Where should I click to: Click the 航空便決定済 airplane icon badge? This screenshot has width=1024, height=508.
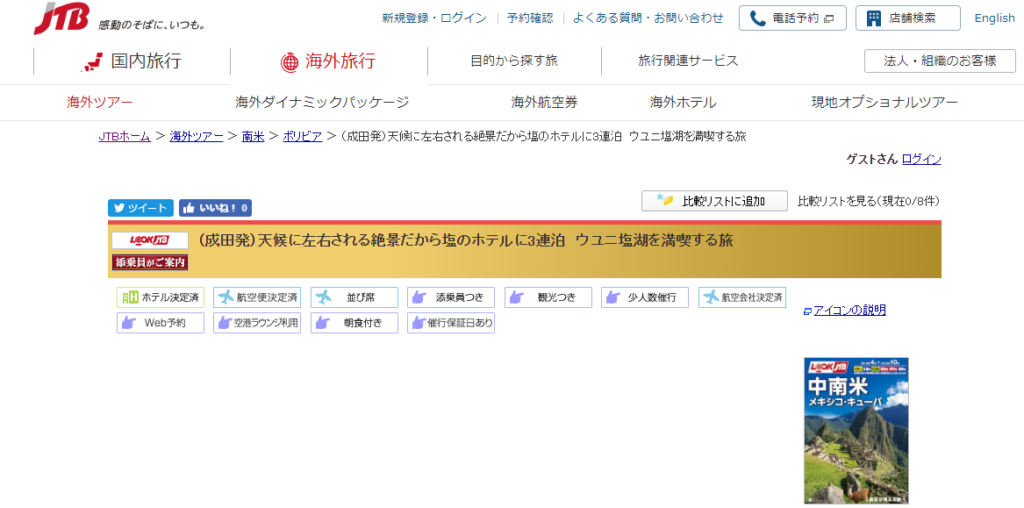[x=257, y=297]
